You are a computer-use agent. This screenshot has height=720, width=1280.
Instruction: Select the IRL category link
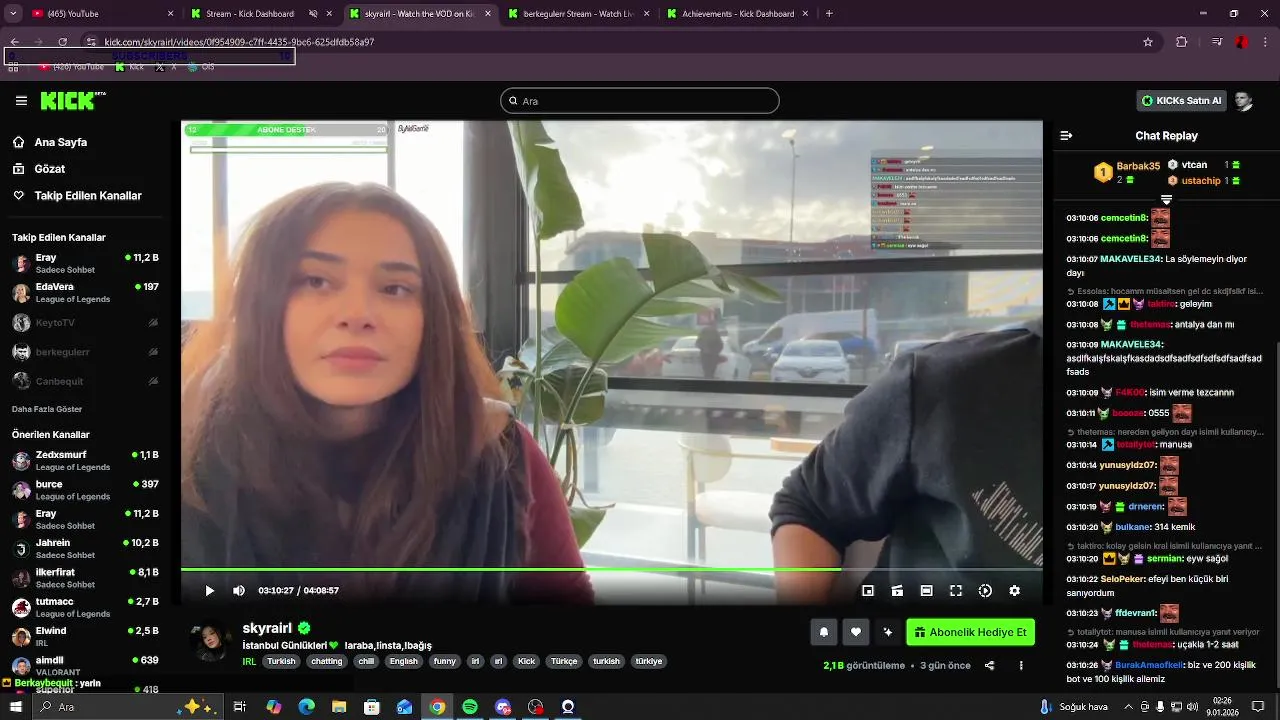249,661
